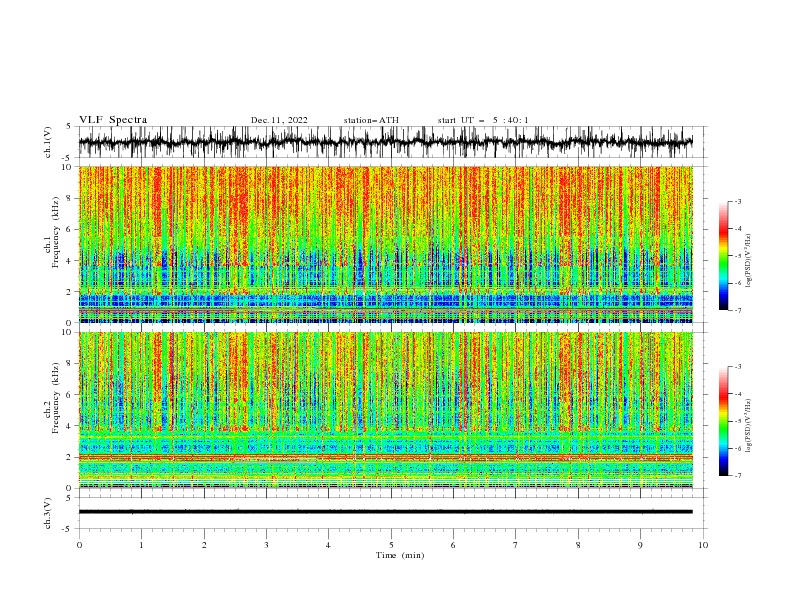The height and width of the screenshot is (612, 792).
Task: Click the "VLF Spectra" plot title
Action: pyautogui.click(x=113, y=120)
